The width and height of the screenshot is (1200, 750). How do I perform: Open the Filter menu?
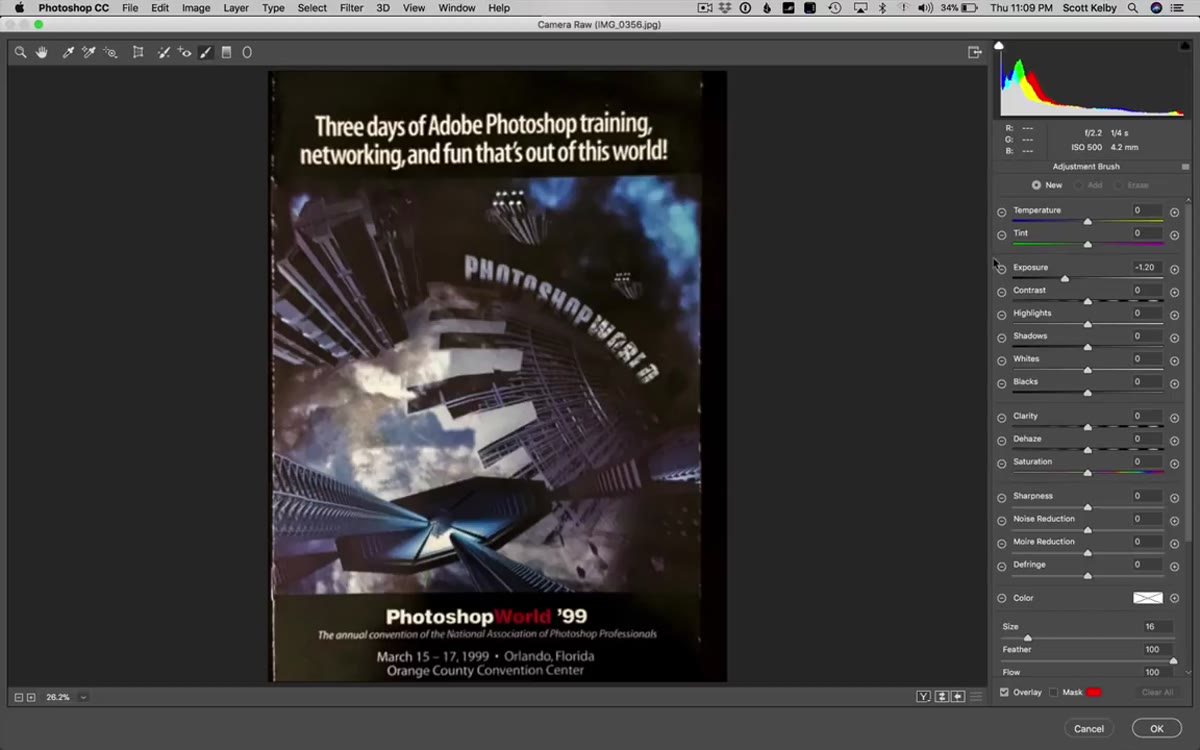pyautogui.click(x=351, y=8)
